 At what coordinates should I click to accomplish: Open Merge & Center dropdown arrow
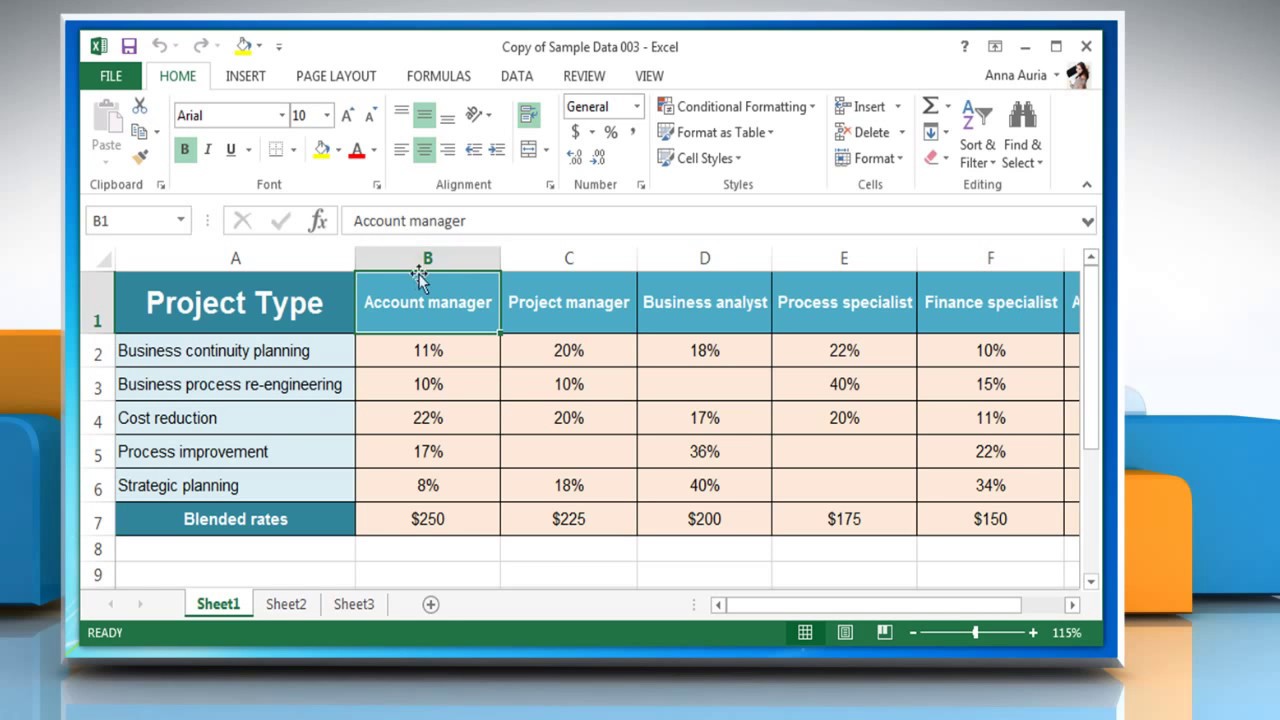546,150
